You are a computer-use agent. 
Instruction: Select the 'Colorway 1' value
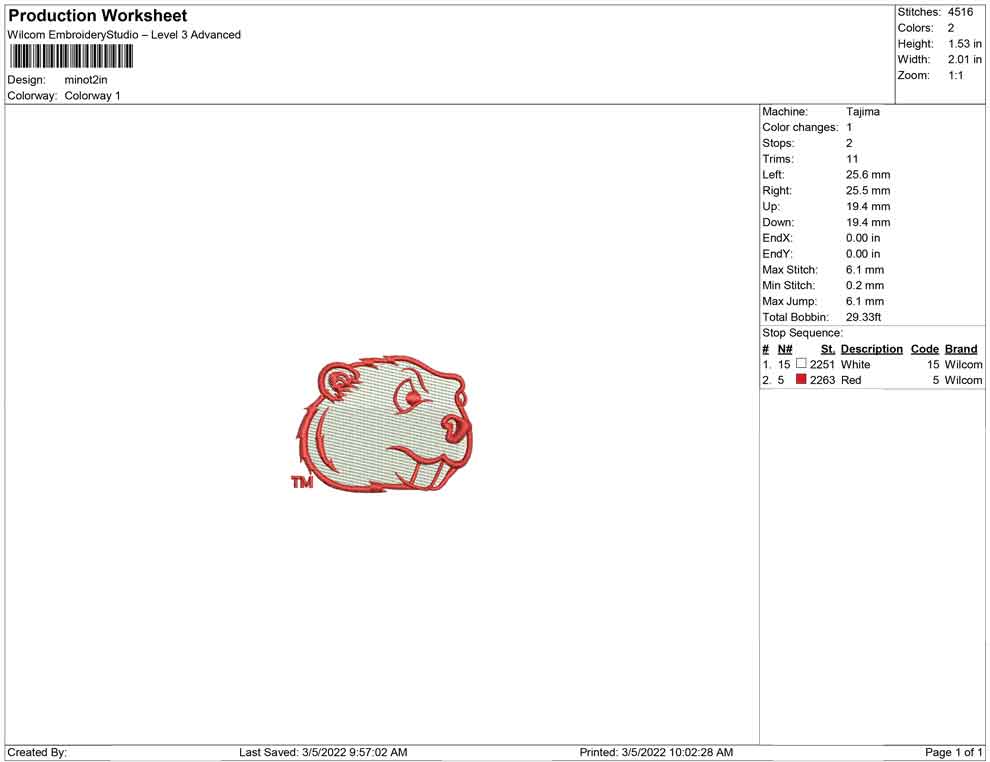pos(92,96)
